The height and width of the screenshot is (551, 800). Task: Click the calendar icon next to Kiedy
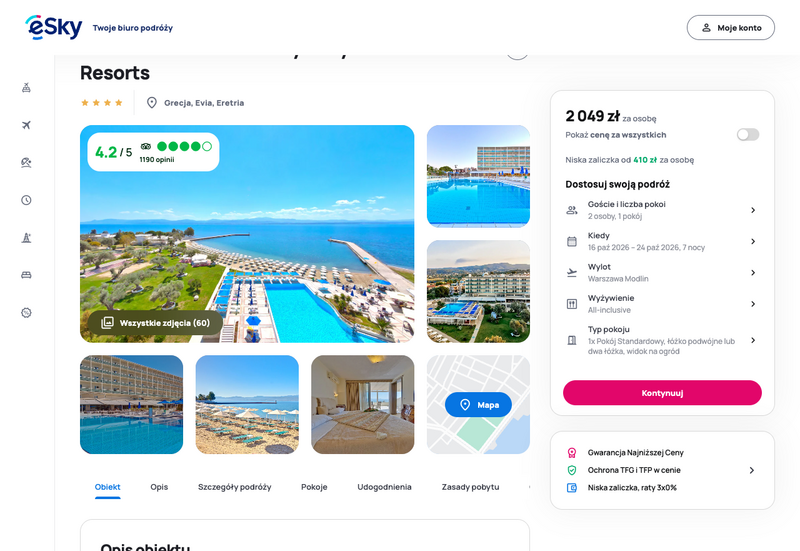572,241
